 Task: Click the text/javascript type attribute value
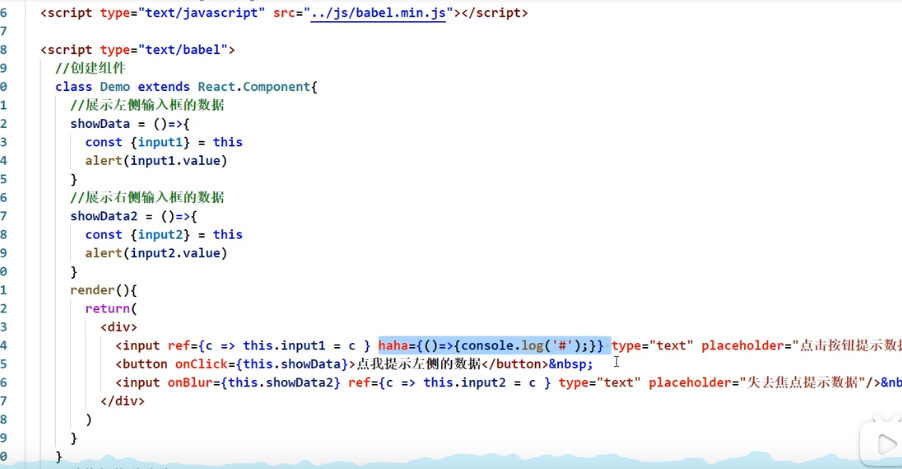pos(201,13)
